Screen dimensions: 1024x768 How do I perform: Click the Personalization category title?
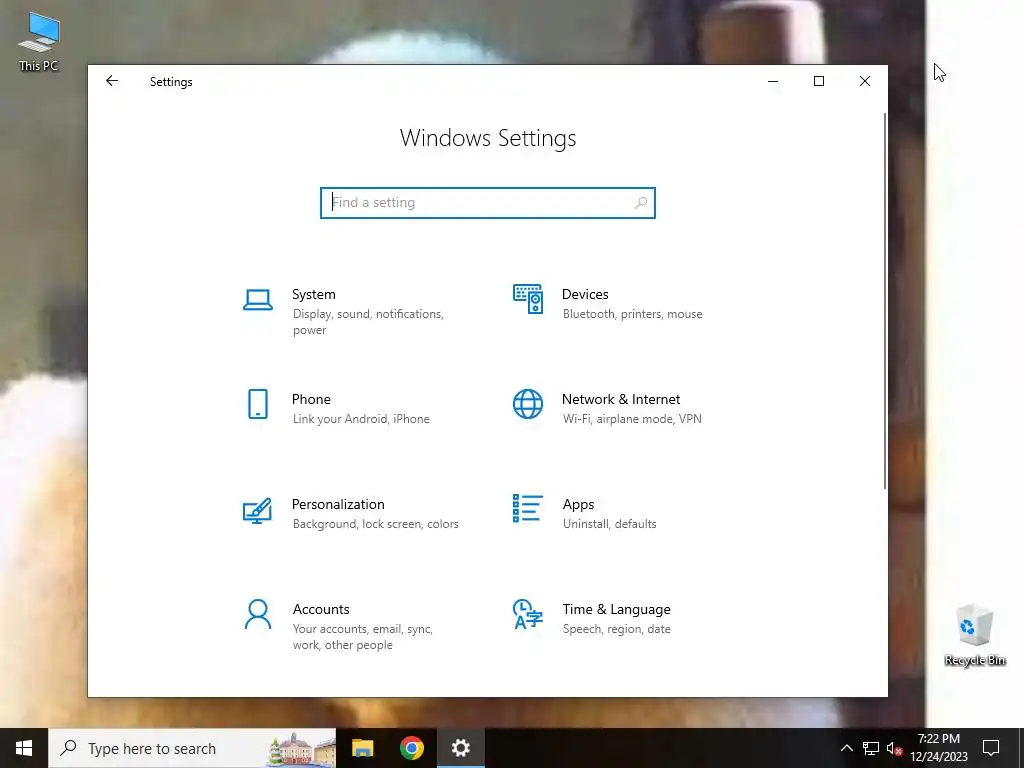click(338, 504)
